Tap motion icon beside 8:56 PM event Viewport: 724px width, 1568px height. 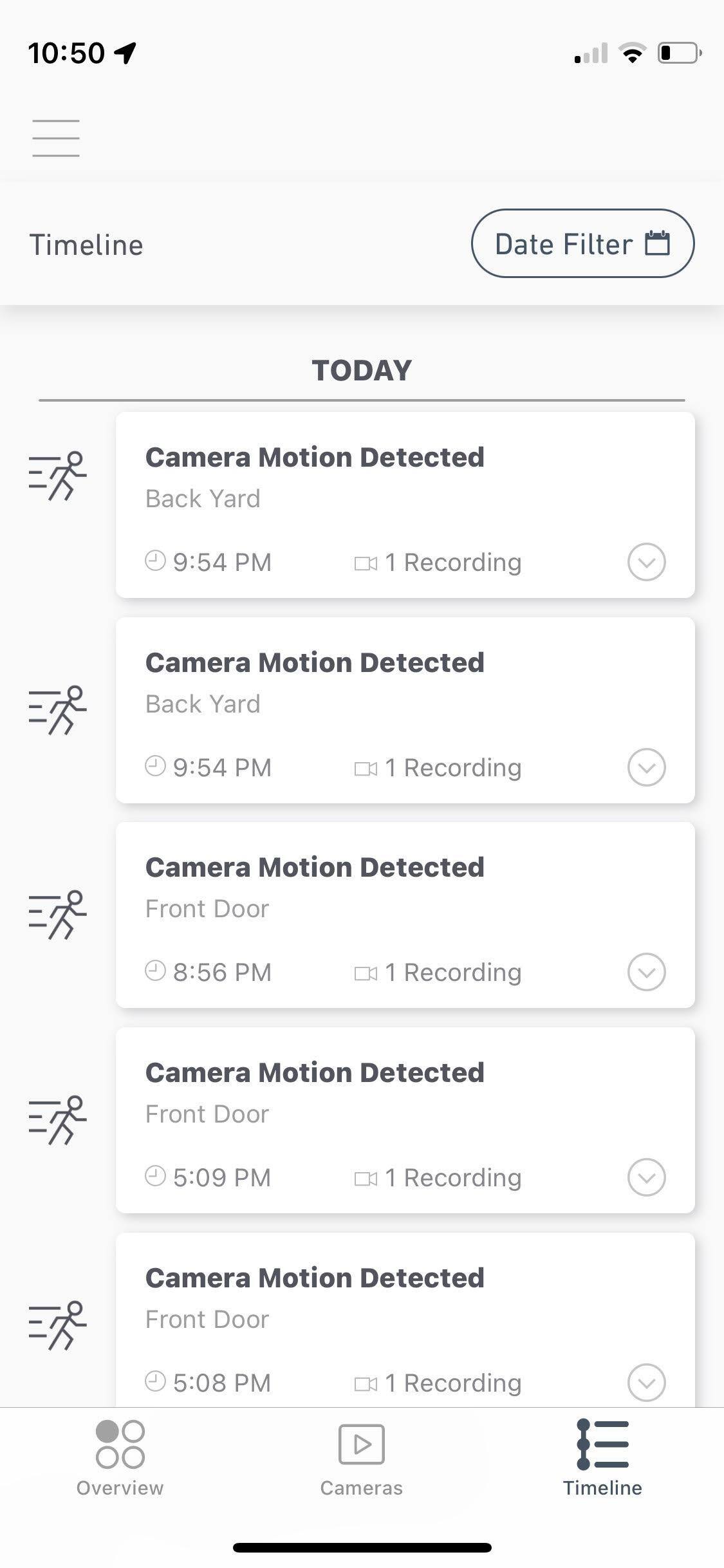tap(57, 915)
